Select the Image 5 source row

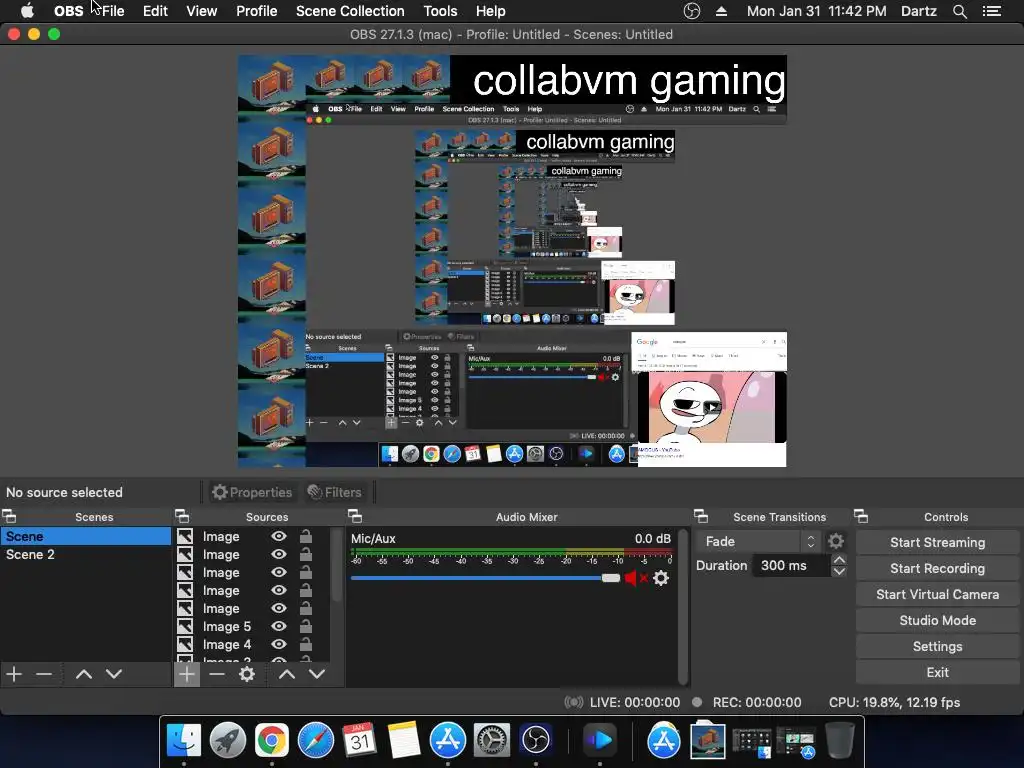point(252,626)
